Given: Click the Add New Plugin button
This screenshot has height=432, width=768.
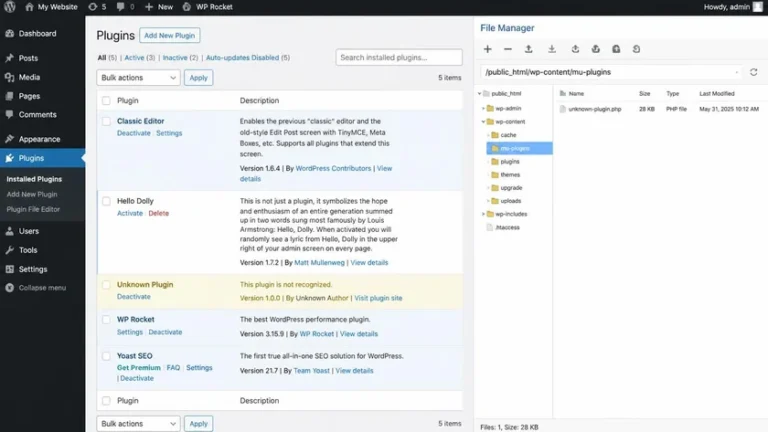Looking at the screenshot, I should (x=169, y=35).
